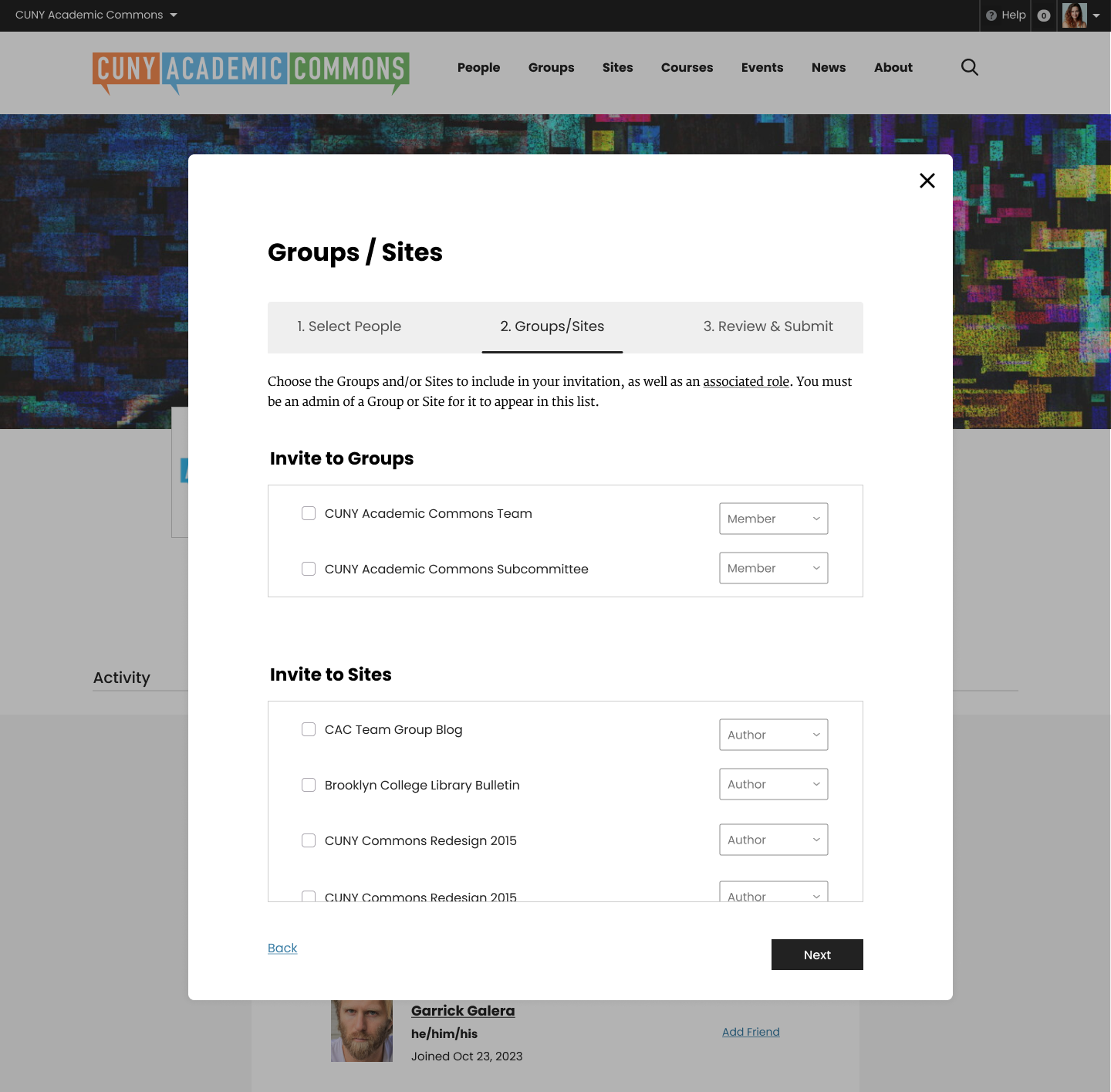Viewport: 1111px width, 1092px height.
Task: Tick the CAC Team Group Blog checkbox
Action: [309, 729]
